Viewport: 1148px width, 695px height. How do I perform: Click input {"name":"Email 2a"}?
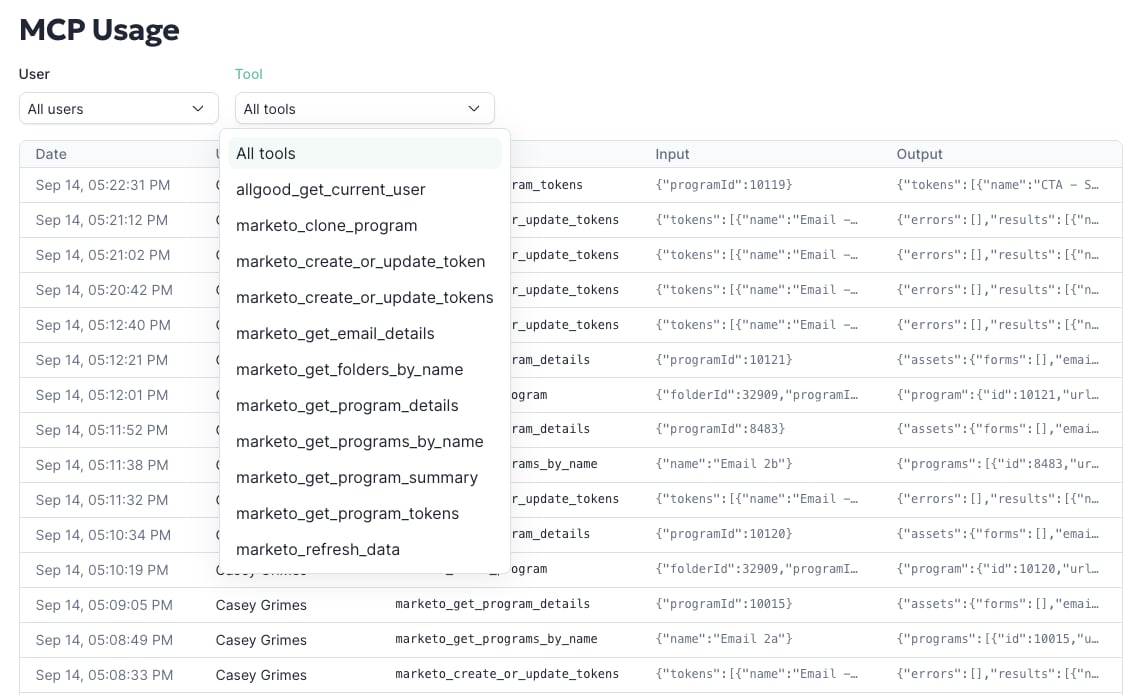pyautogui.click(x=724, y=639)
